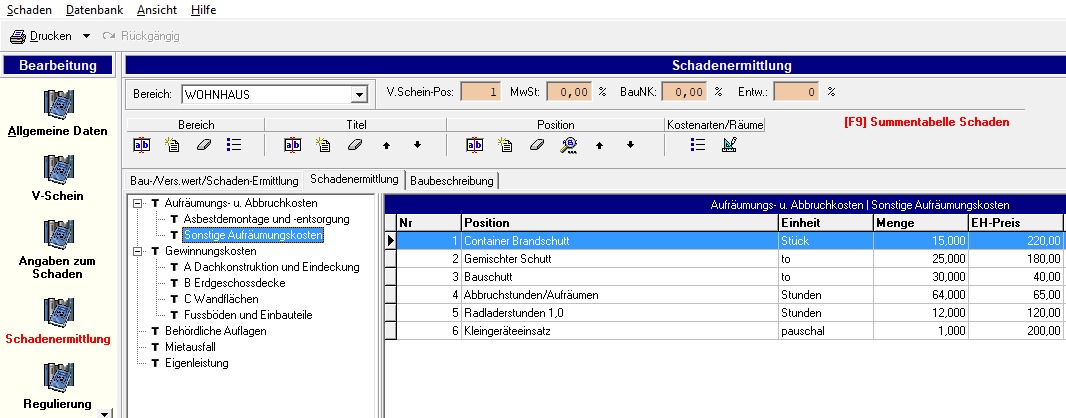Image resolution: width=1066 pixels, height=418 pixels.
Task: Move Titel down with the down arrow
Action: pyautogui.click(x=417, y=145)
